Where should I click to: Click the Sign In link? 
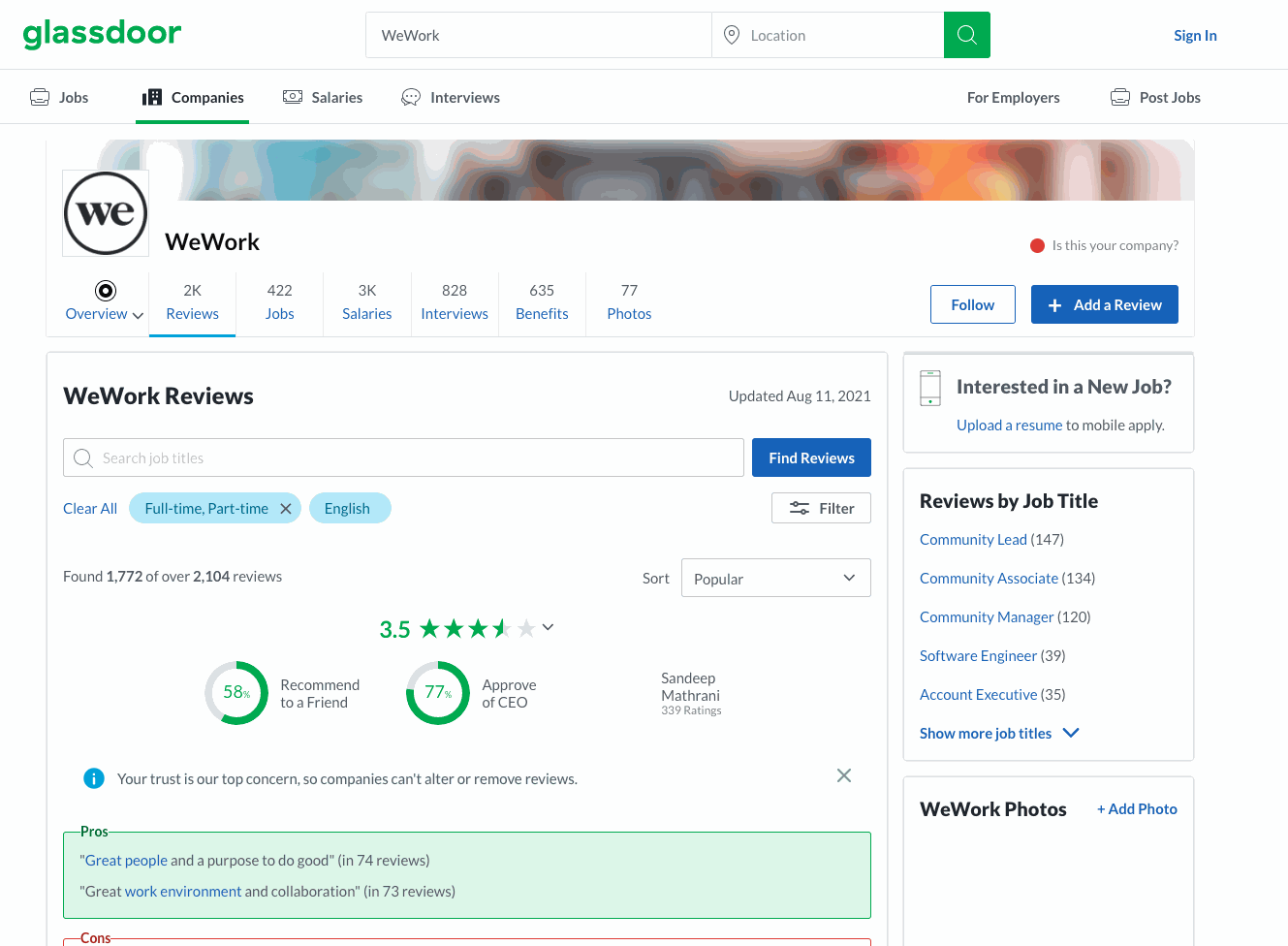[1195, 35]
